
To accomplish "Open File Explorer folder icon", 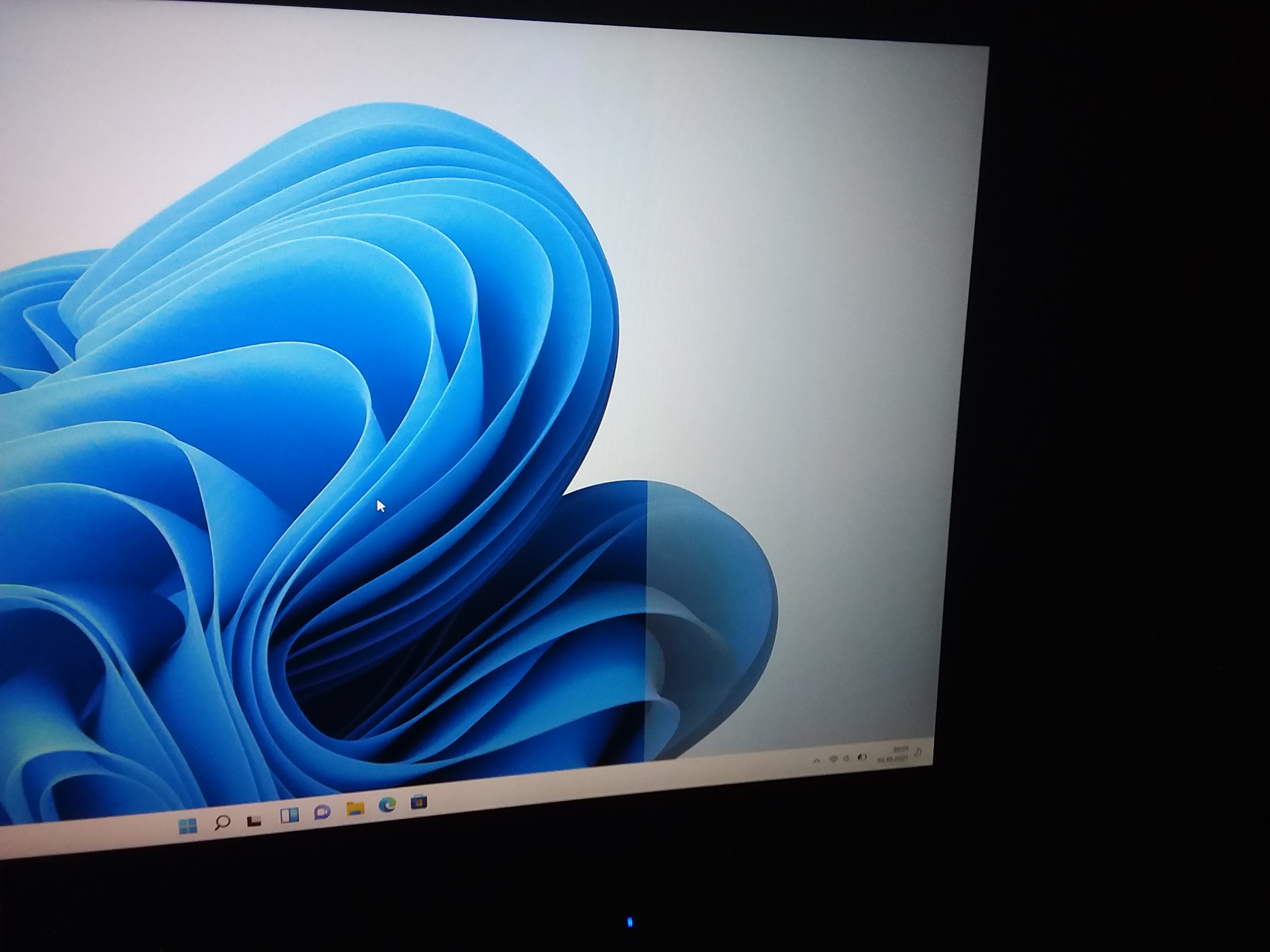I will click(x=355, y=809).
